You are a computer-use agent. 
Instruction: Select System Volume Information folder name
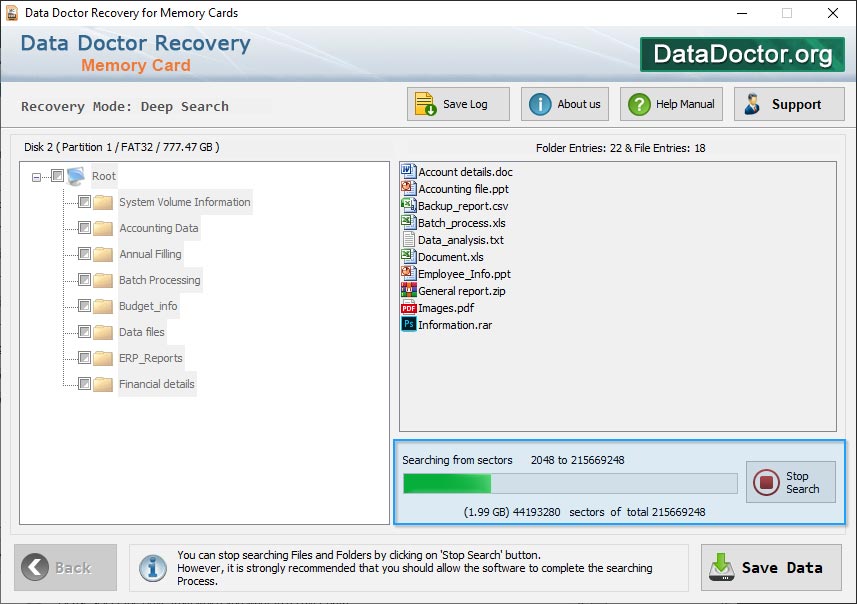click(185, 202)
